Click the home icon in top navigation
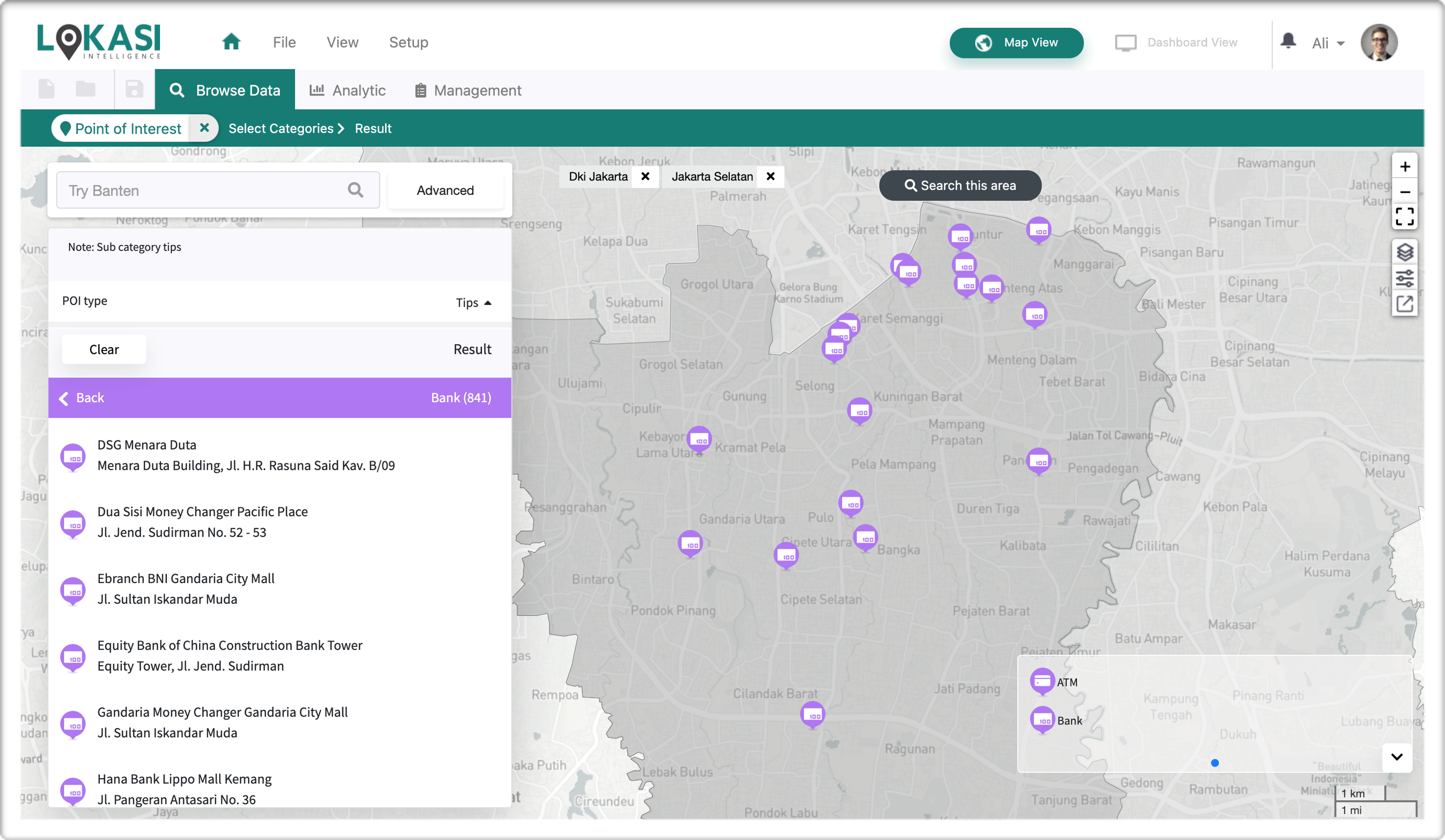 click(x=231, y=42)
